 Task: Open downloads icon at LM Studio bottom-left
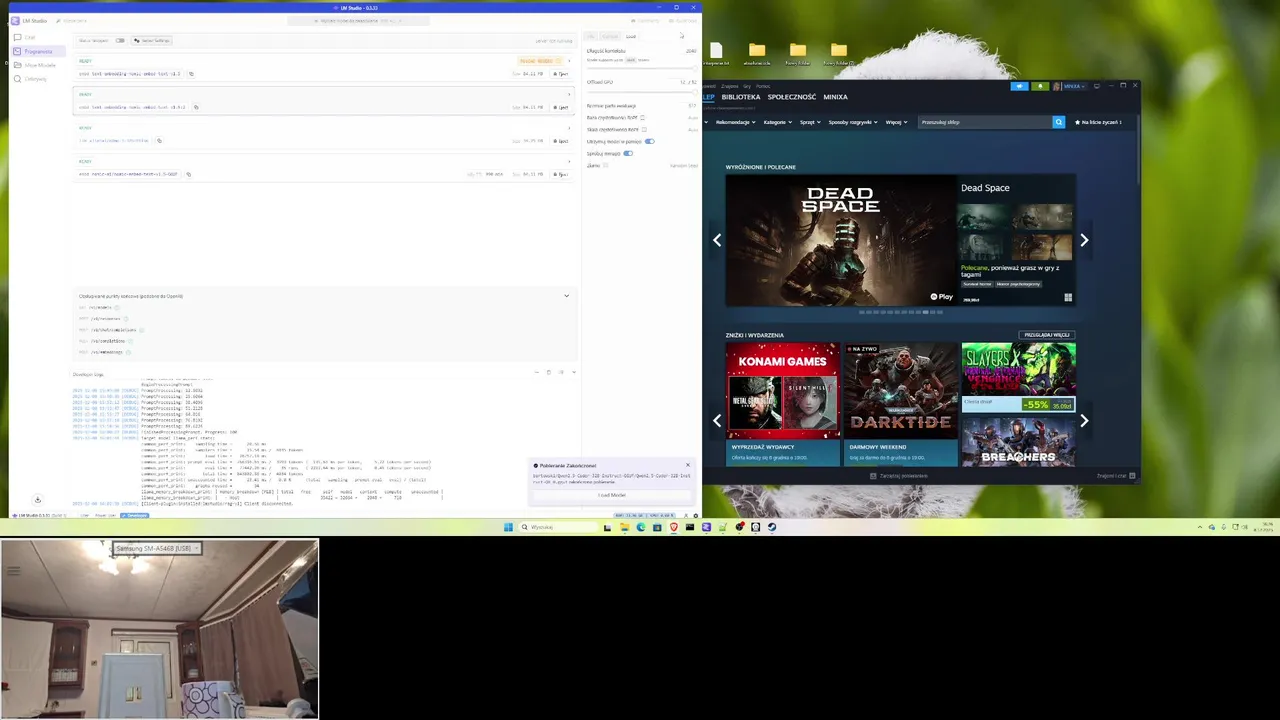pos(37,499)
